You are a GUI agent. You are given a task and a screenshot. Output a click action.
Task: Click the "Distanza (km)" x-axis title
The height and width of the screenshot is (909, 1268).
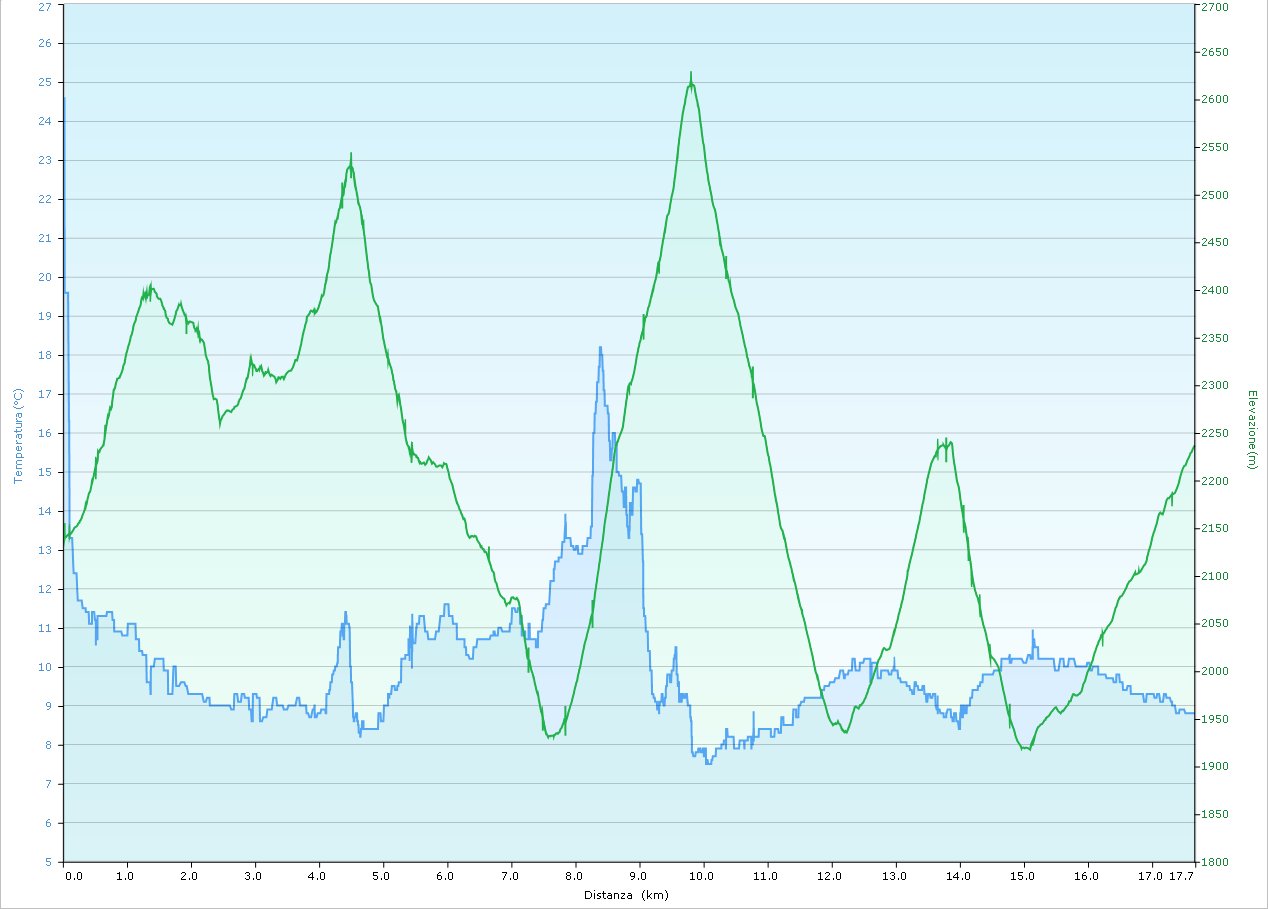[626, 895]
